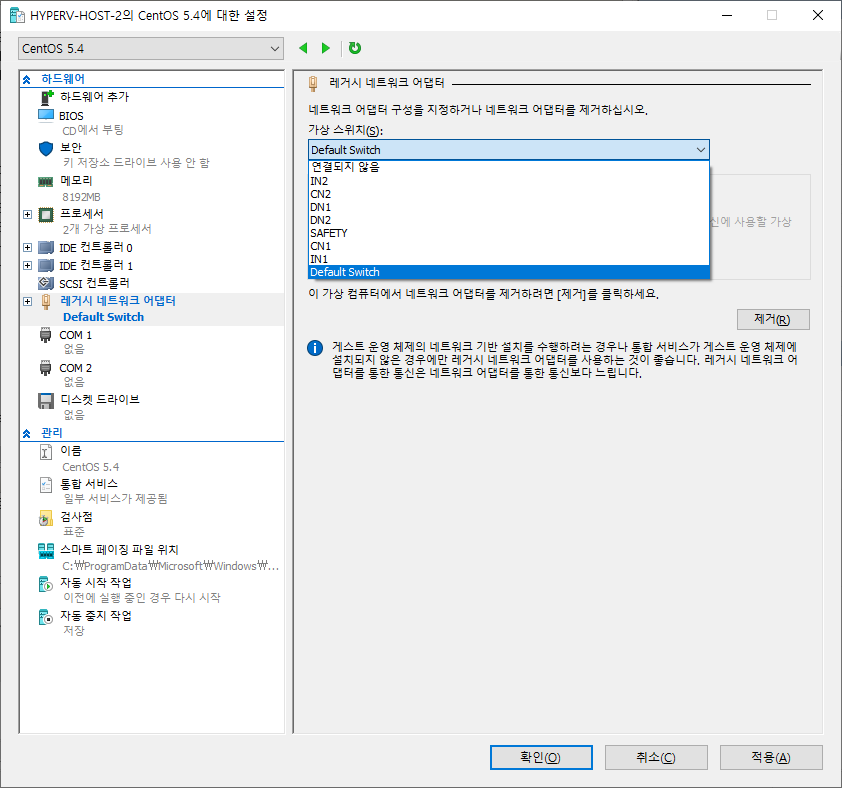
Task: Click the green refresh icon
Action: click(355, 48)
